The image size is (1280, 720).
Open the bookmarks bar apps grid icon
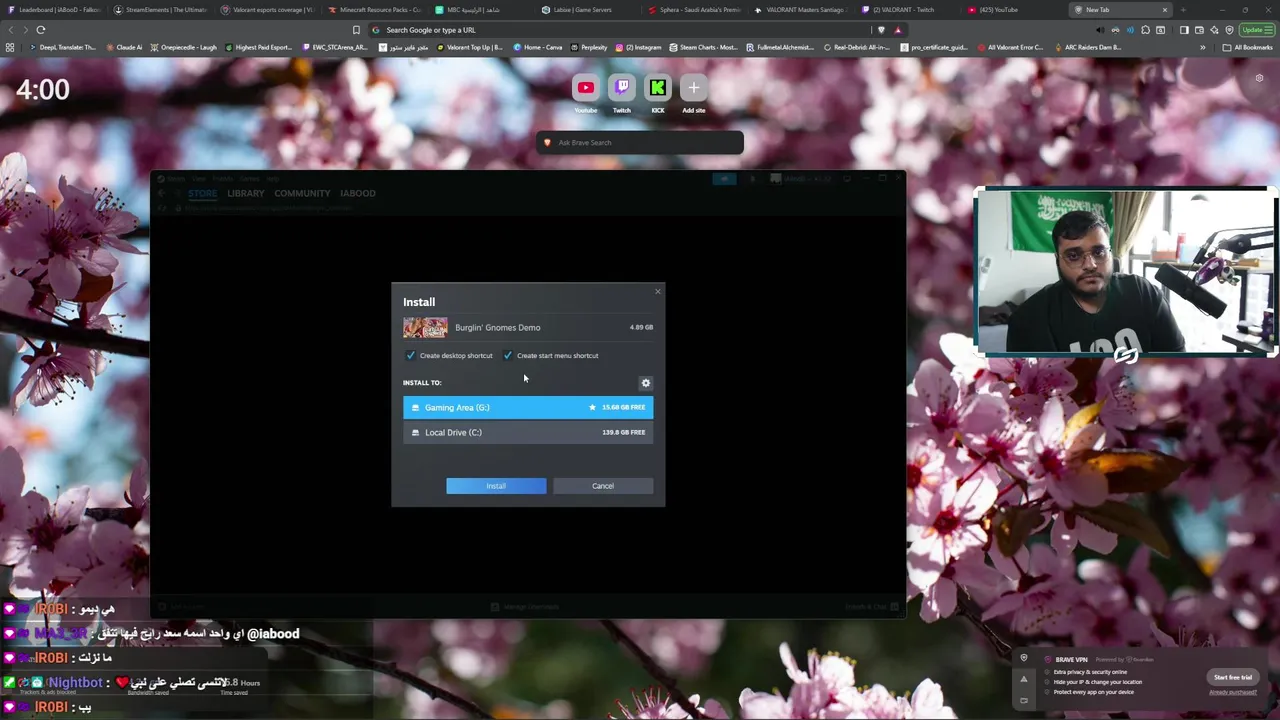click(x=10, y=47)
